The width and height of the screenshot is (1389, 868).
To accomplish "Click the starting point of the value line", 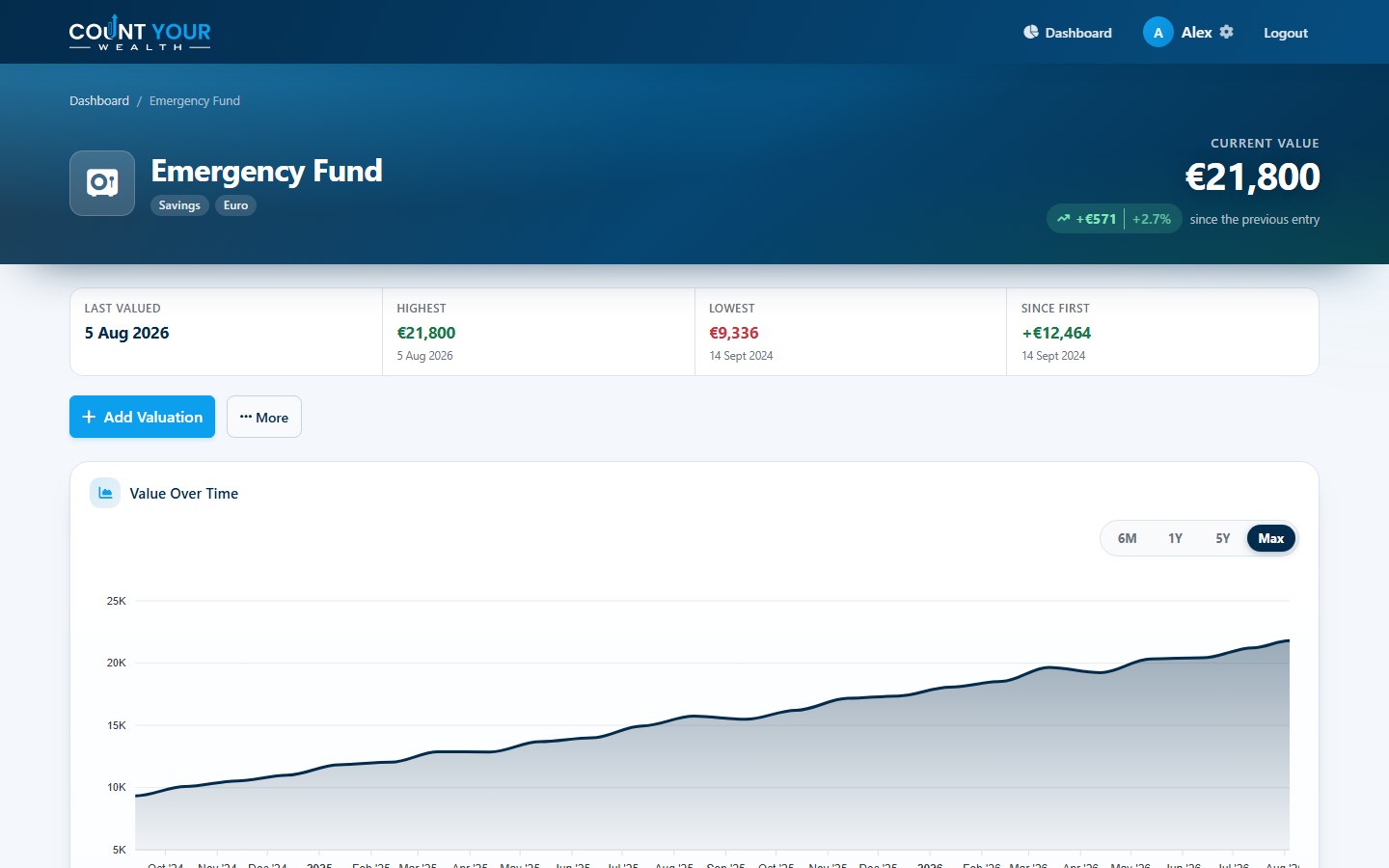I will (x=136, y=796).
